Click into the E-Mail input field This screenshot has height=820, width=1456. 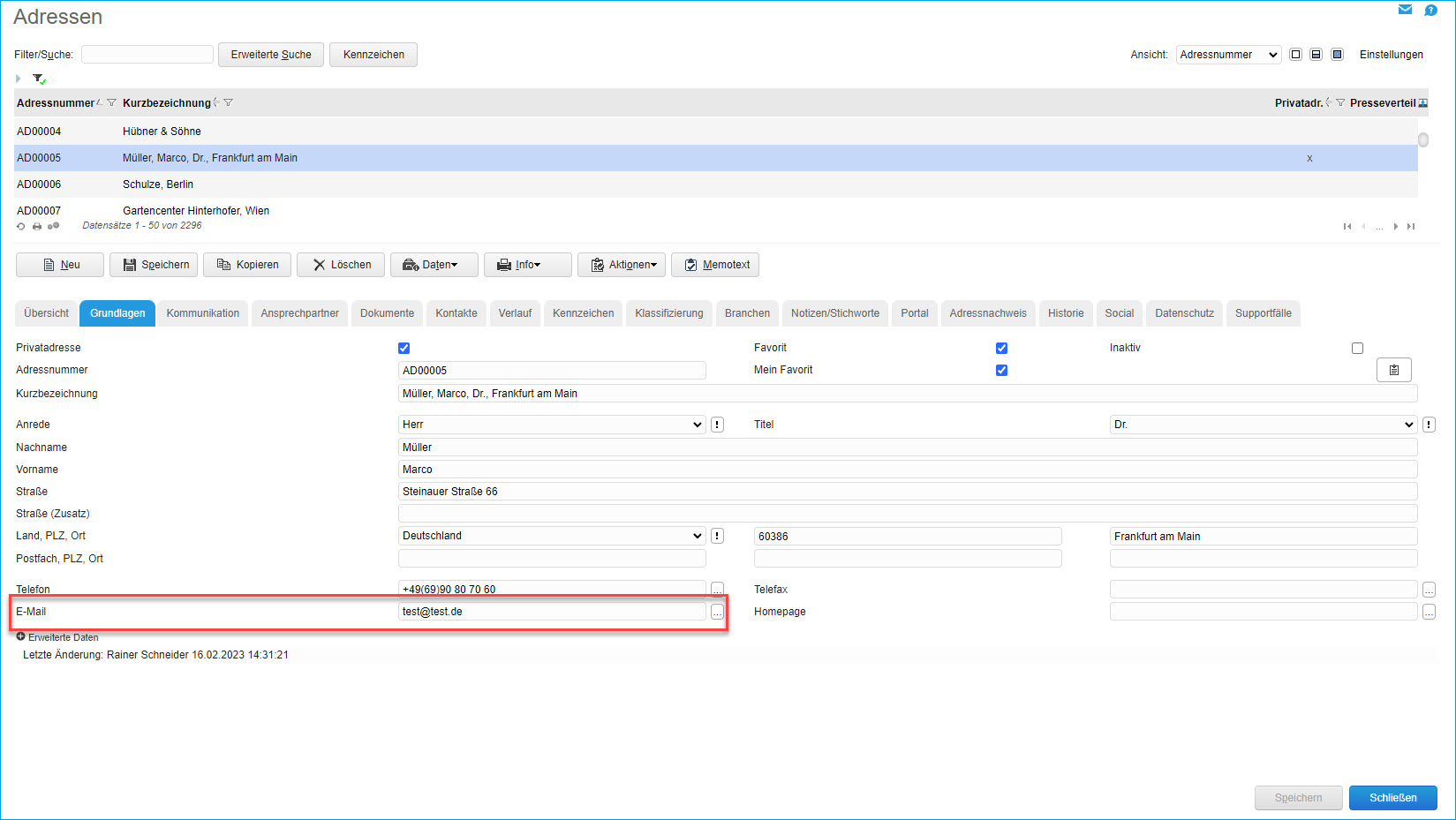click(x=552, y=612)
